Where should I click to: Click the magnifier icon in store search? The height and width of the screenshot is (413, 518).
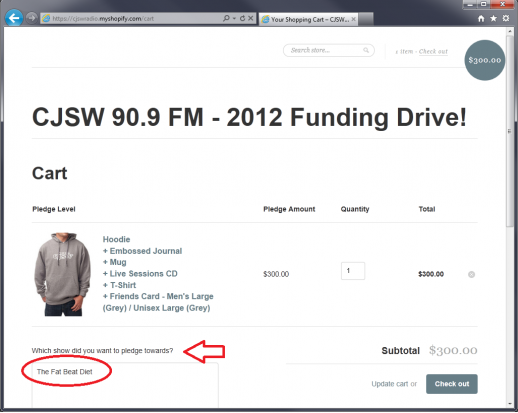(366, 50)
